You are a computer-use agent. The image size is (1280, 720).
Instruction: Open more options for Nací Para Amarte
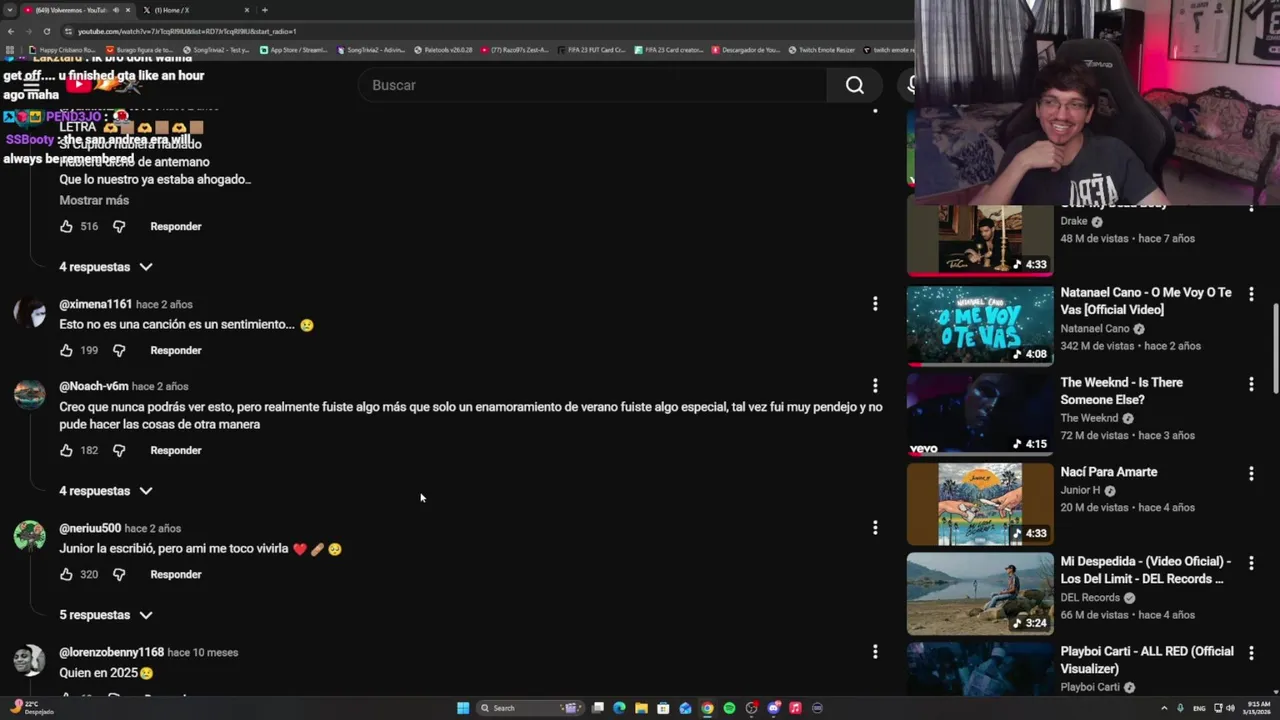point(1251,473)
